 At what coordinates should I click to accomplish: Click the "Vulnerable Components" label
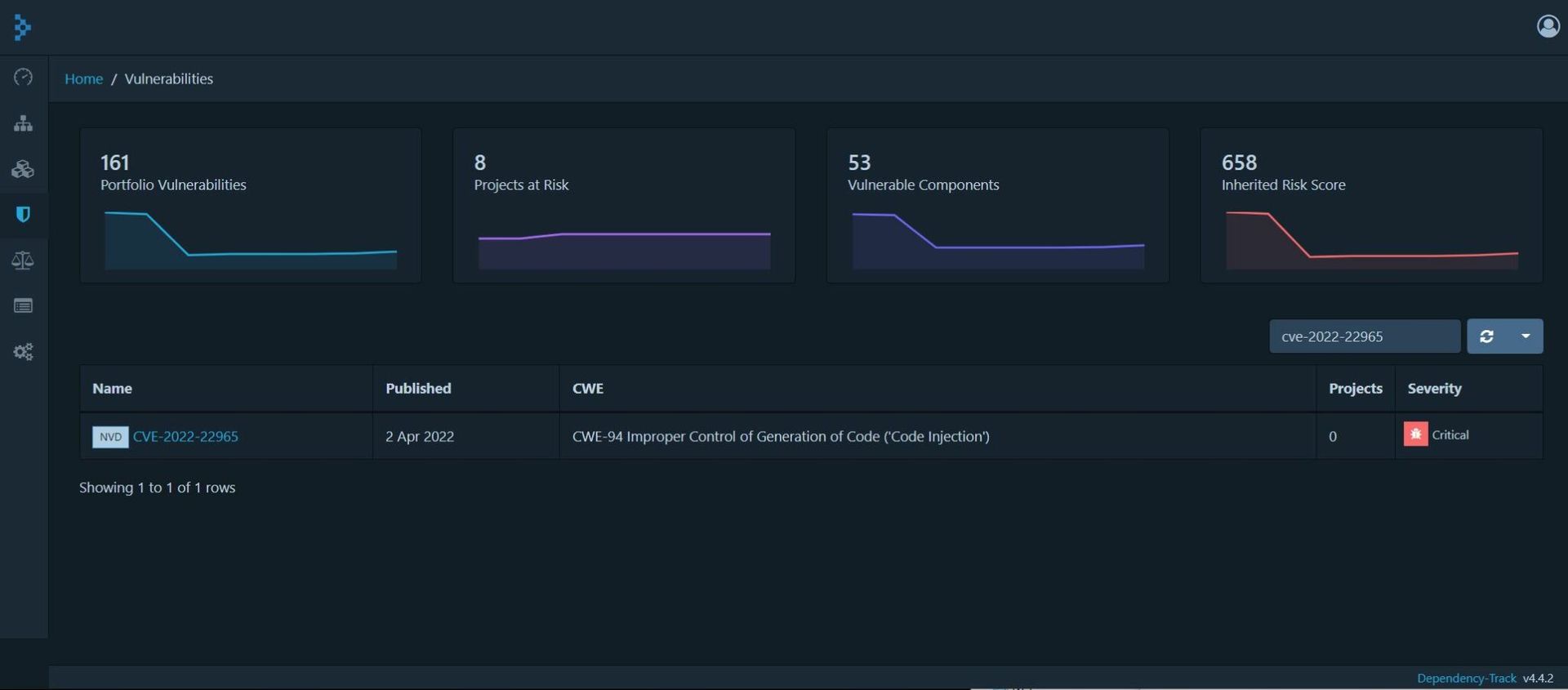(x=923, y=185)
